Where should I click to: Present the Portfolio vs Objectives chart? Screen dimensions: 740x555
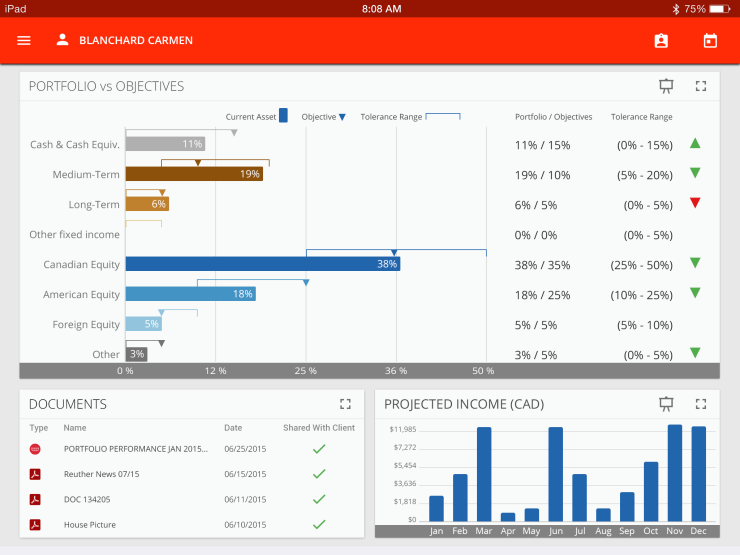point(667,86)
